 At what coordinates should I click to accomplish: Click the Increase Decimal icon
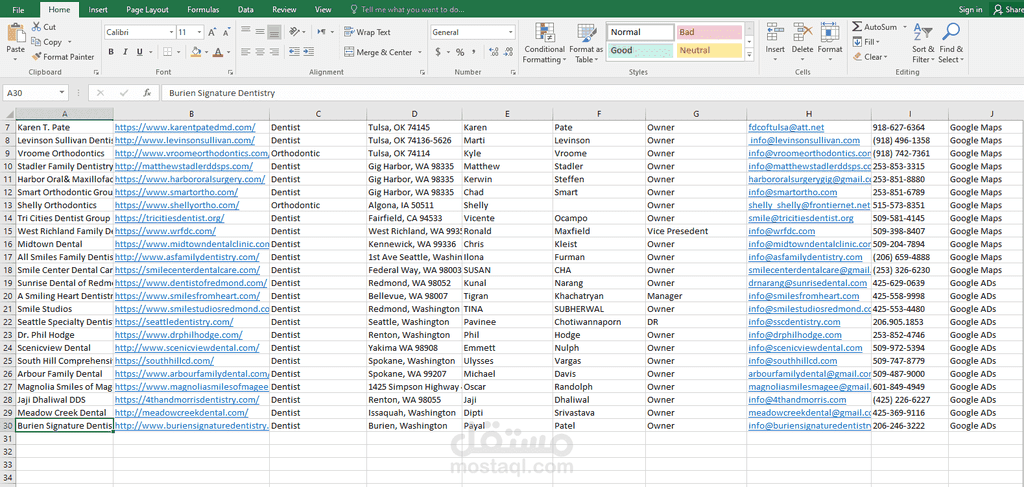point(493,52)
